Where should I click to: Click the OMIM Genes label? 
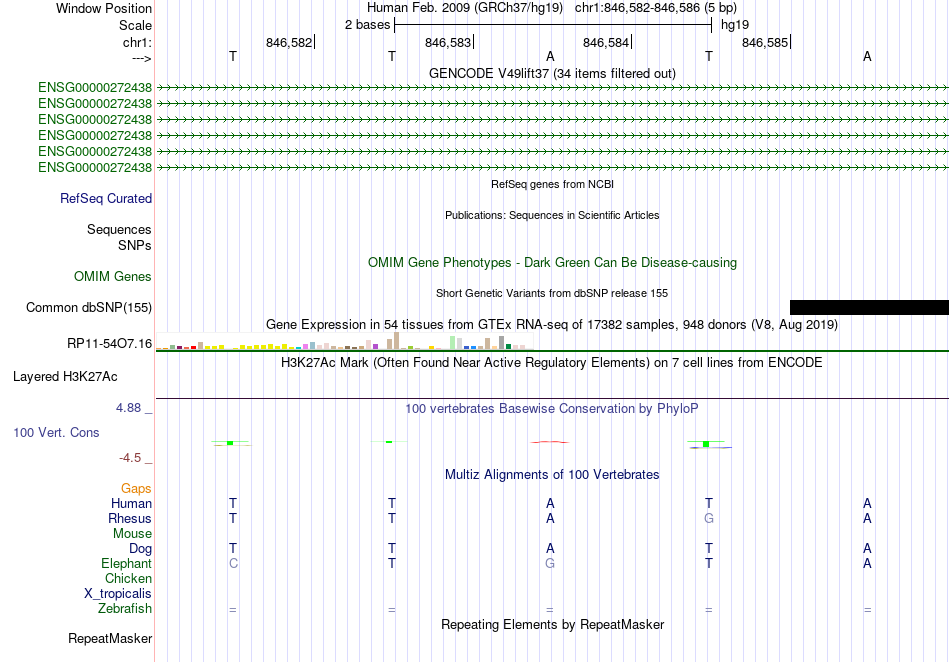[x=113, y=277]
